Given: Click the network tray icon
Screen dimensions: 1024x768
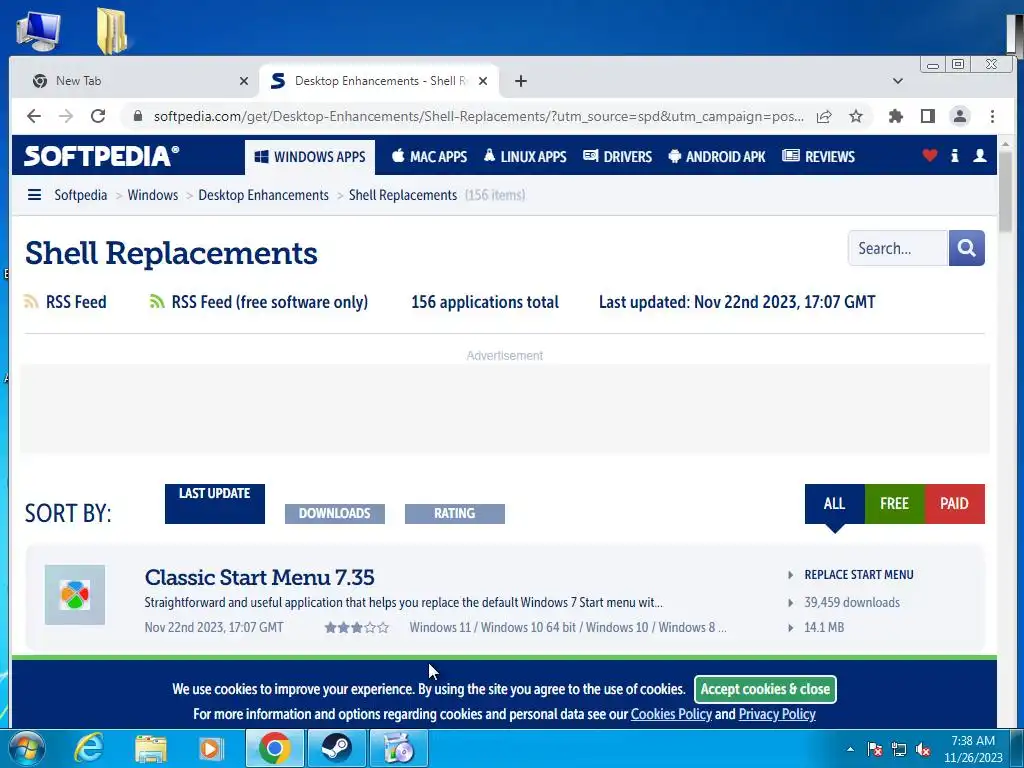Looking at the screenshot, I should click(899, 750).
